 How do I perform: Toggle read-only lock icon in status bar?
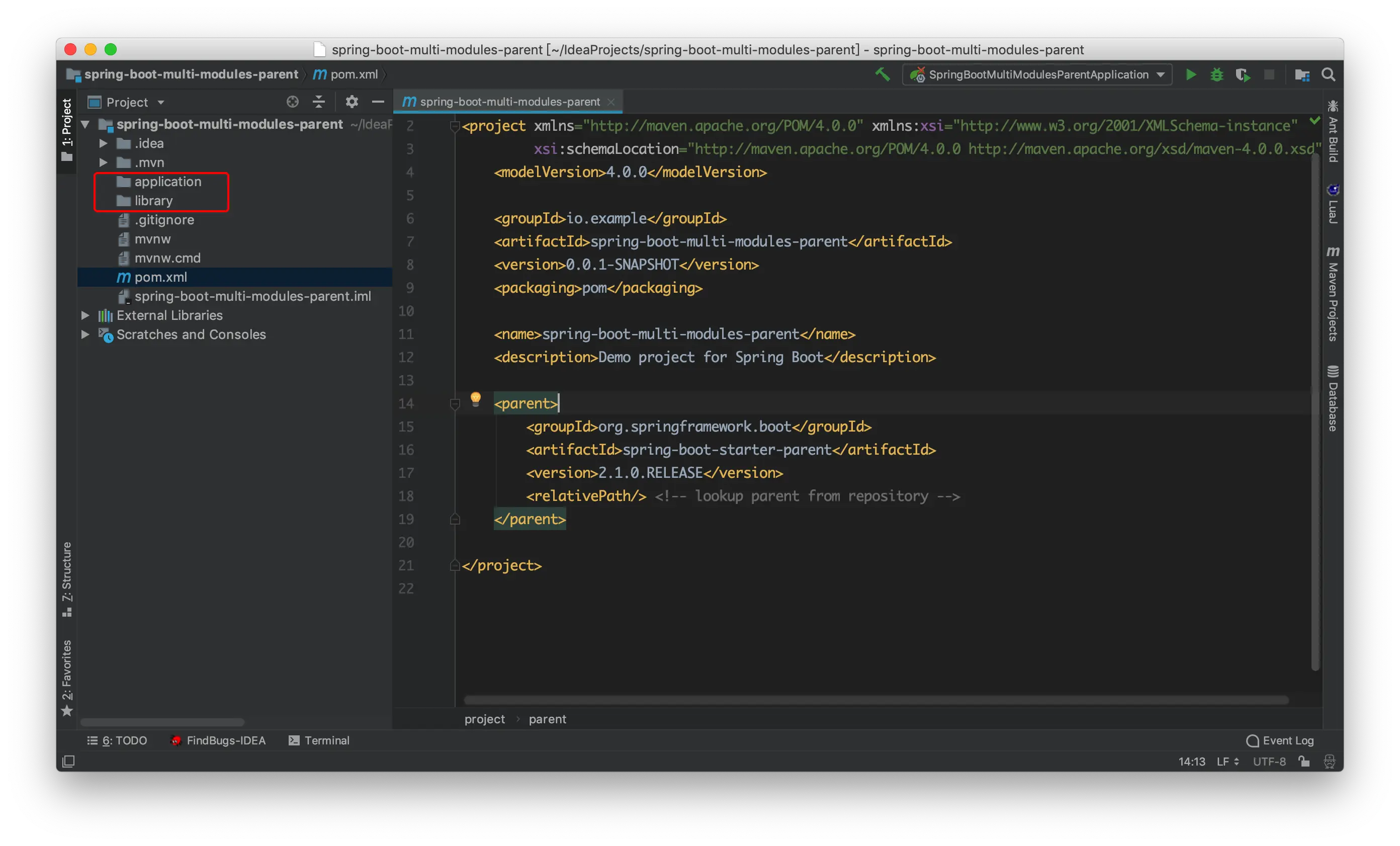(x=1304, y=762)
